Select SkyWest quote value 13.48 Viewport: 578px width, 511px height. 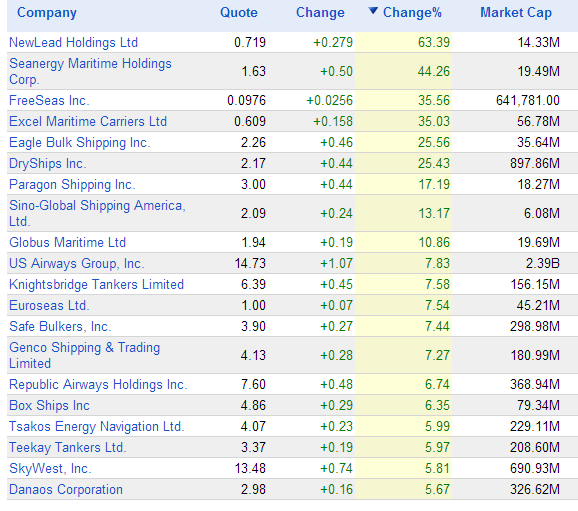coord(250,468)
